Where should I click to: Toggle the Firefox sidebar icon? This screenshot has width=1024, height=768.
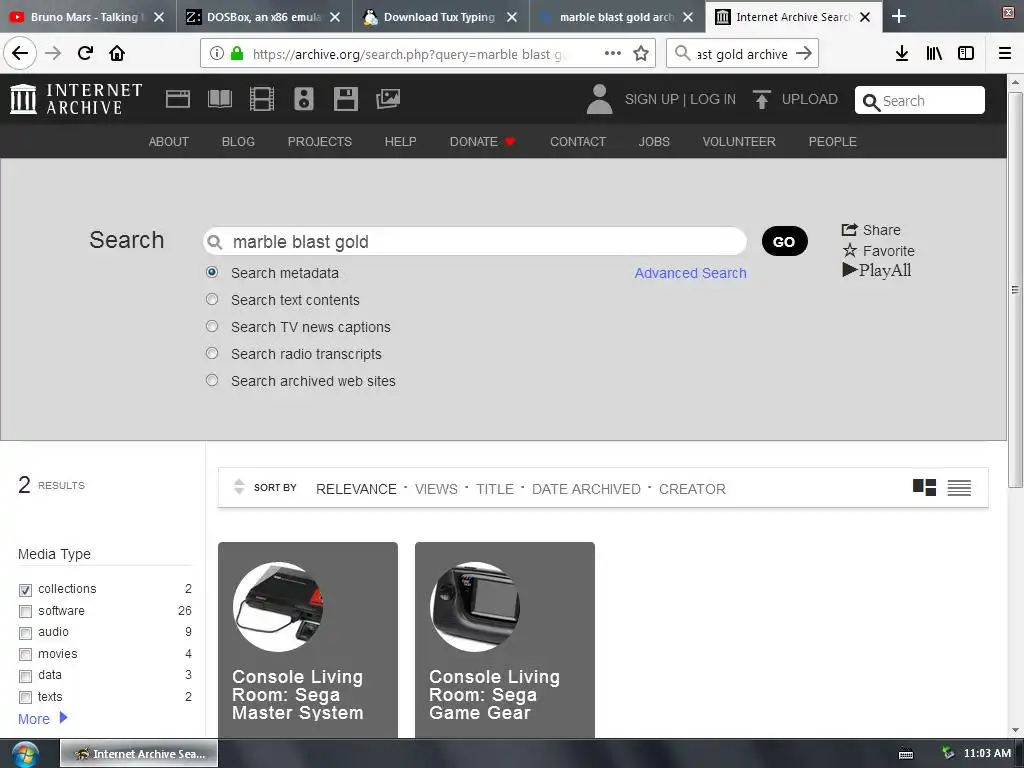(966, 54)
